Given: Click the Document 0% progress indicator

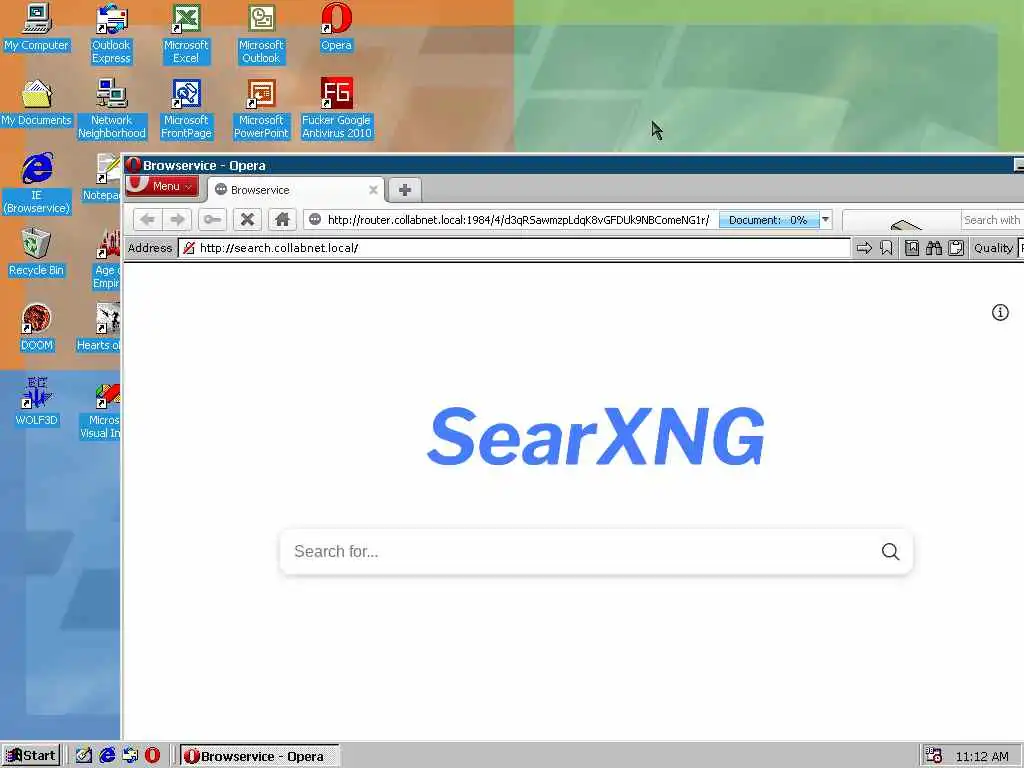Looking at the screenshot, I should point(768,220).
